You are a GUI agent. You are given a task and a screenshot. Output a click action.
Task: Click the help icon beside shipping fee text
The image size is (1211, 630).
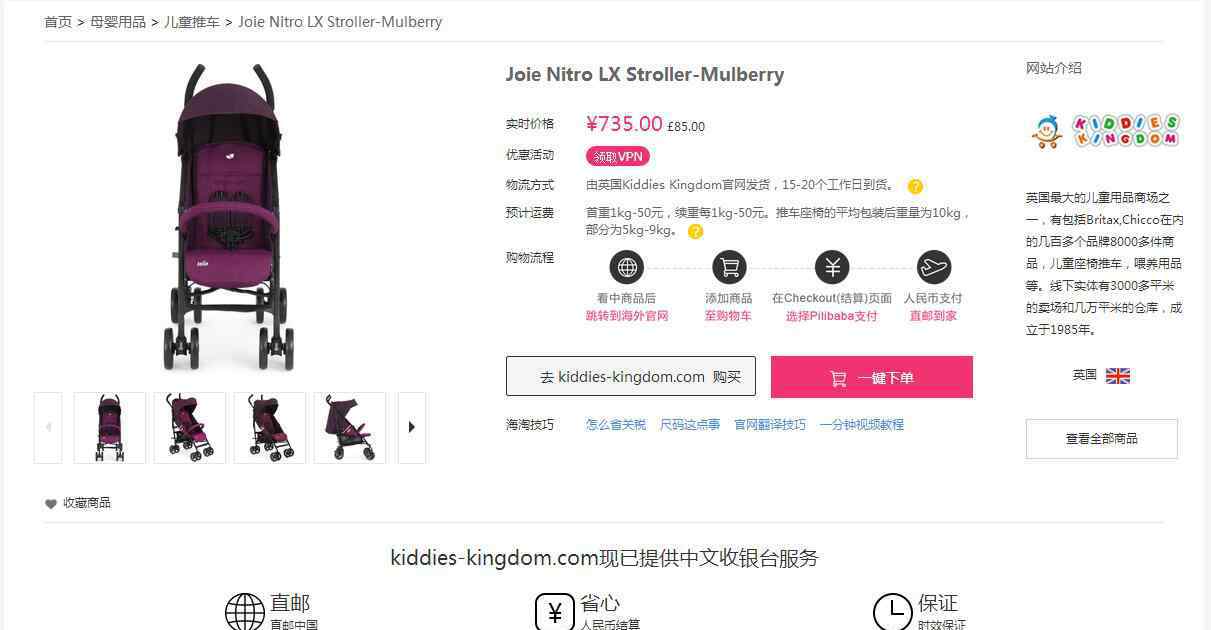tap(695, 231)
